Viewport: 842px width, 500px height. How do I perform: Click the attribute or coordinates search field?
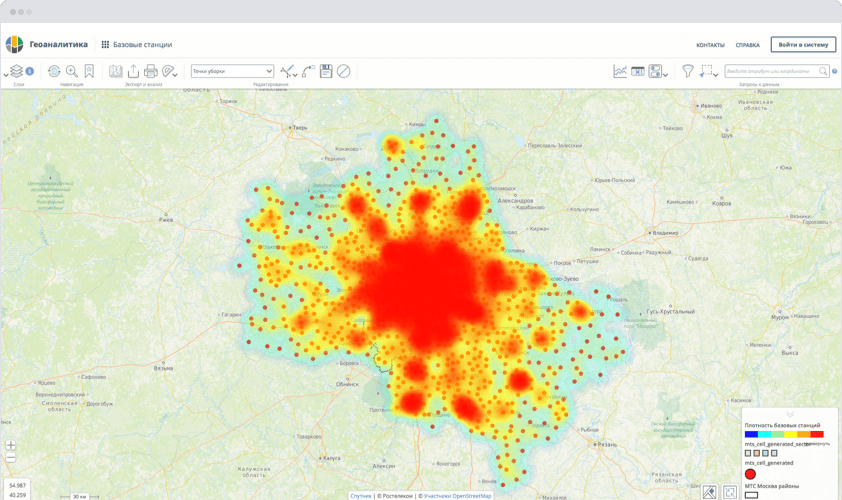[772, 71]
